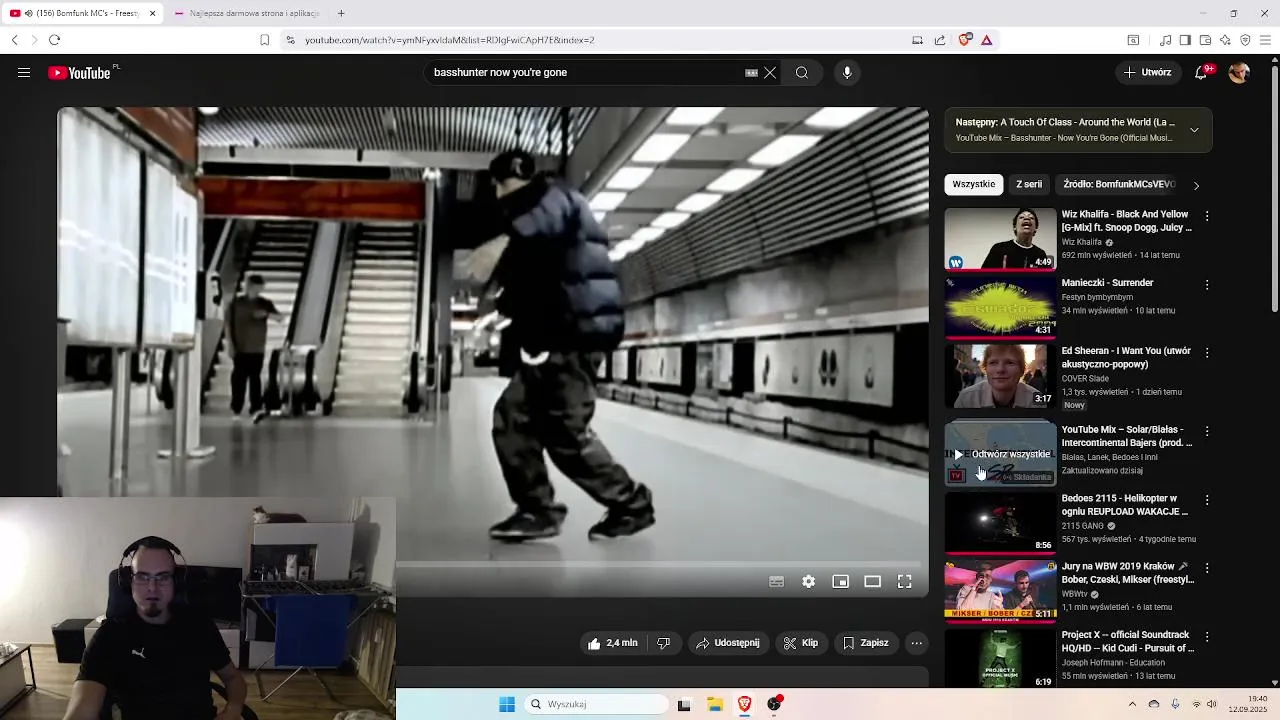Open the Leo AI assistant toolbar icon
The height and width of the screenshot is (720, 1280).
point(1225,40)
